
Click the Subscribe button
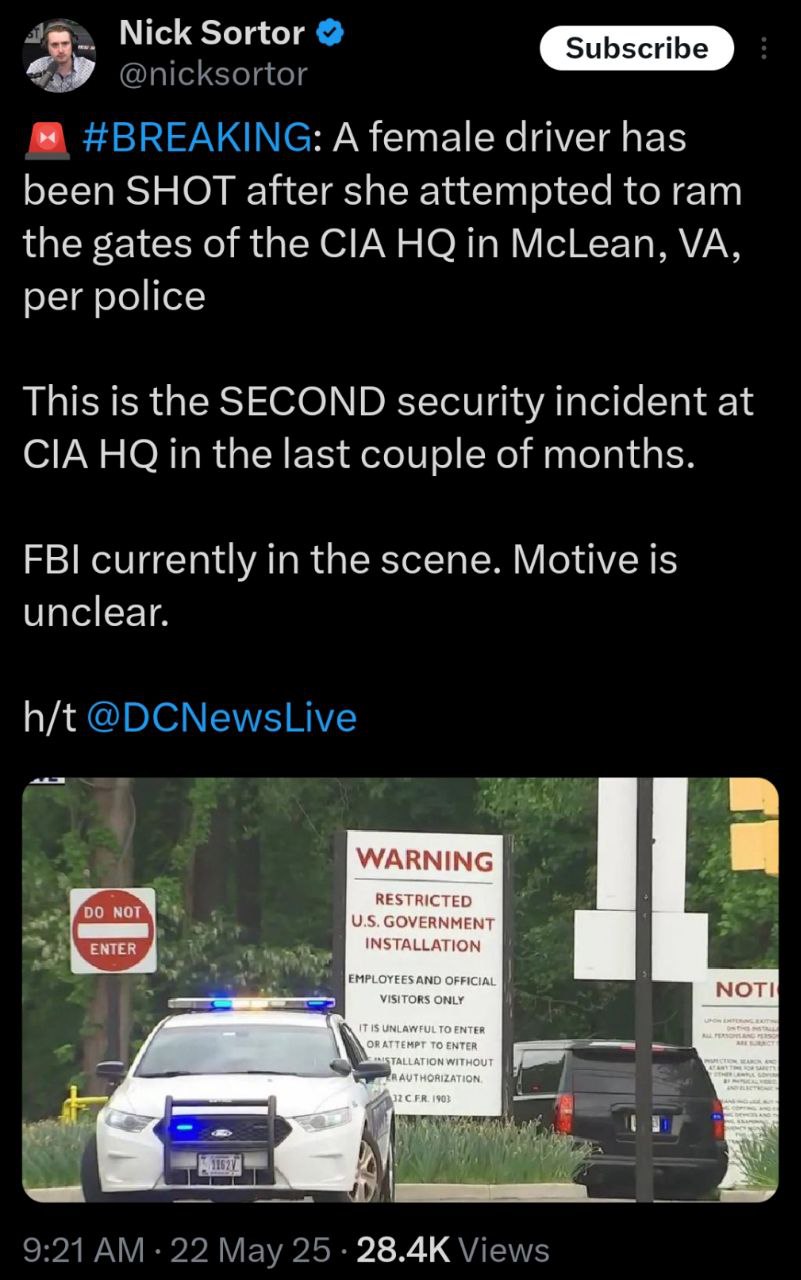(637, 48)
